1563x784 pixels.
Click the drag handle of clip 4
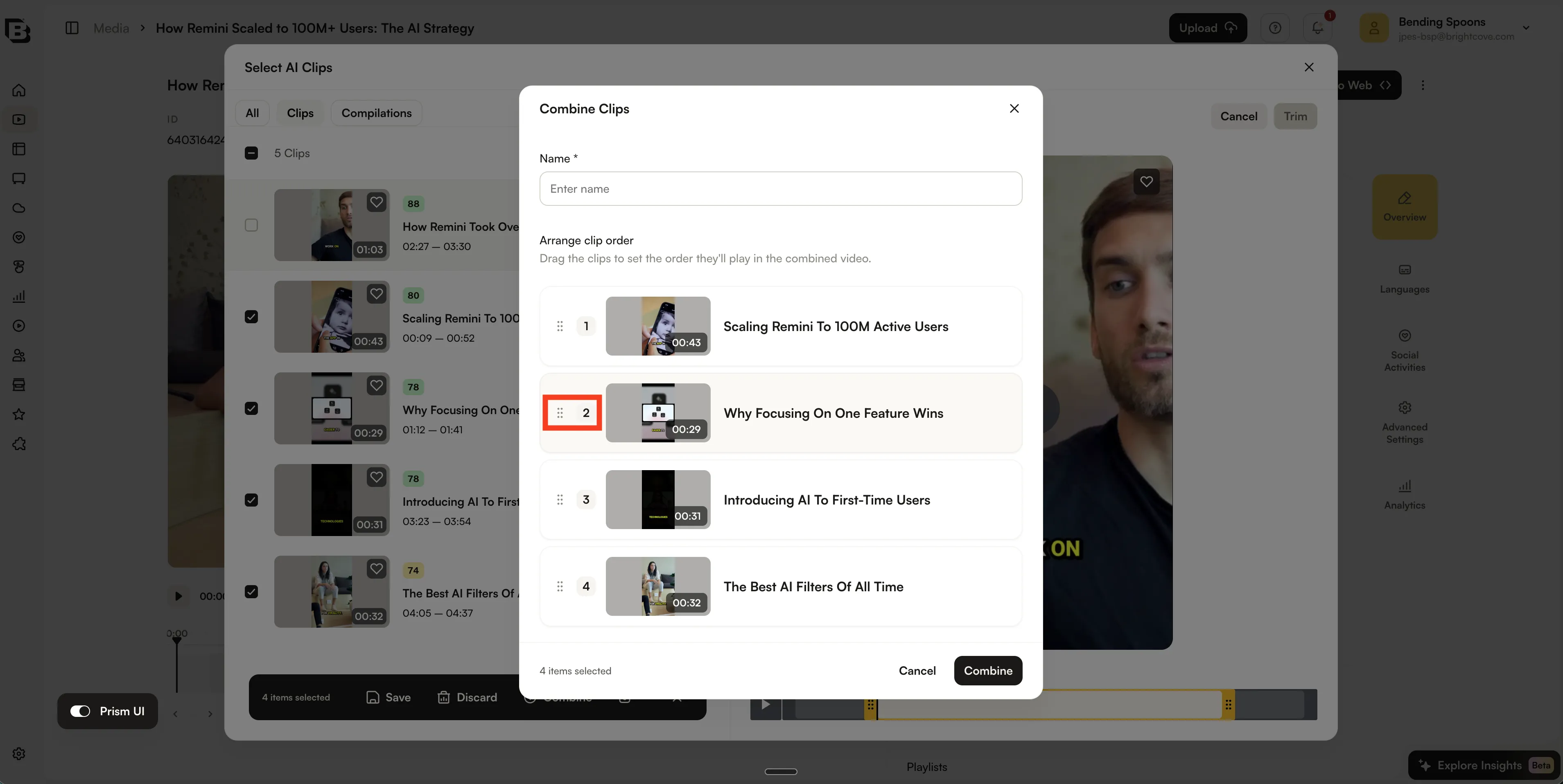click(560, 586)
